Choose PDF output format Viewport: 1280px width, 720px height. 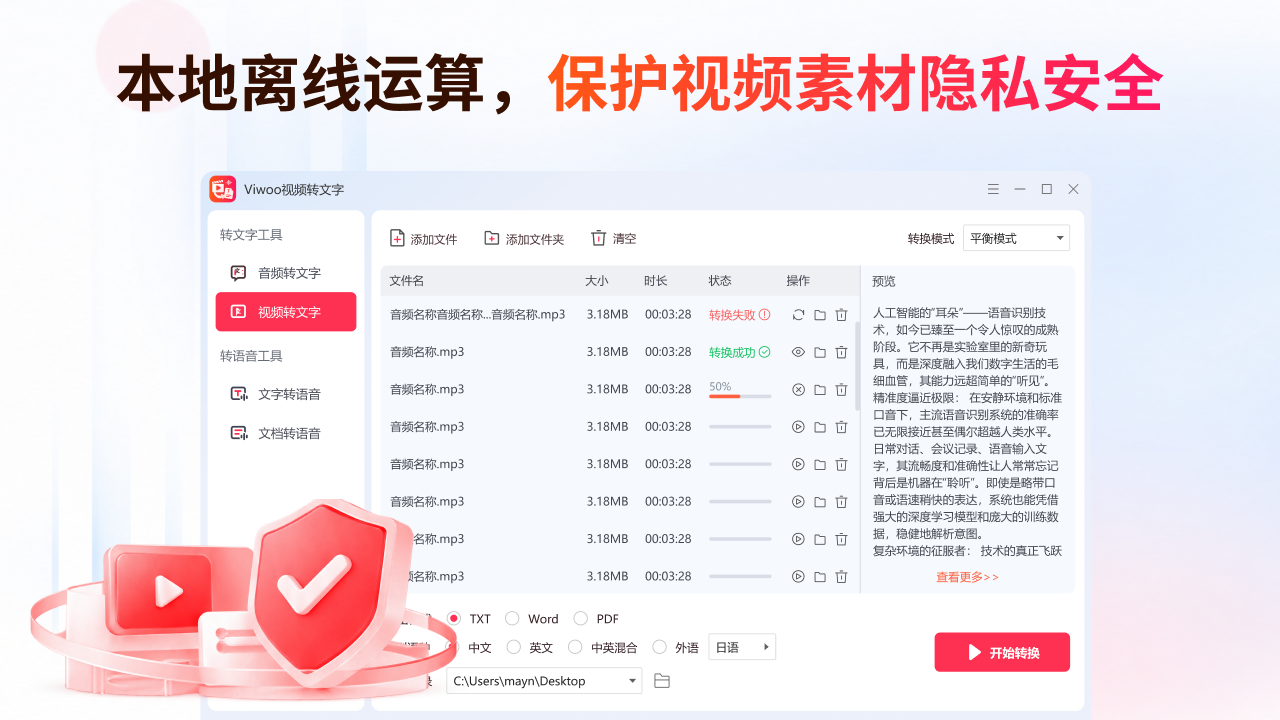[580, 619]
